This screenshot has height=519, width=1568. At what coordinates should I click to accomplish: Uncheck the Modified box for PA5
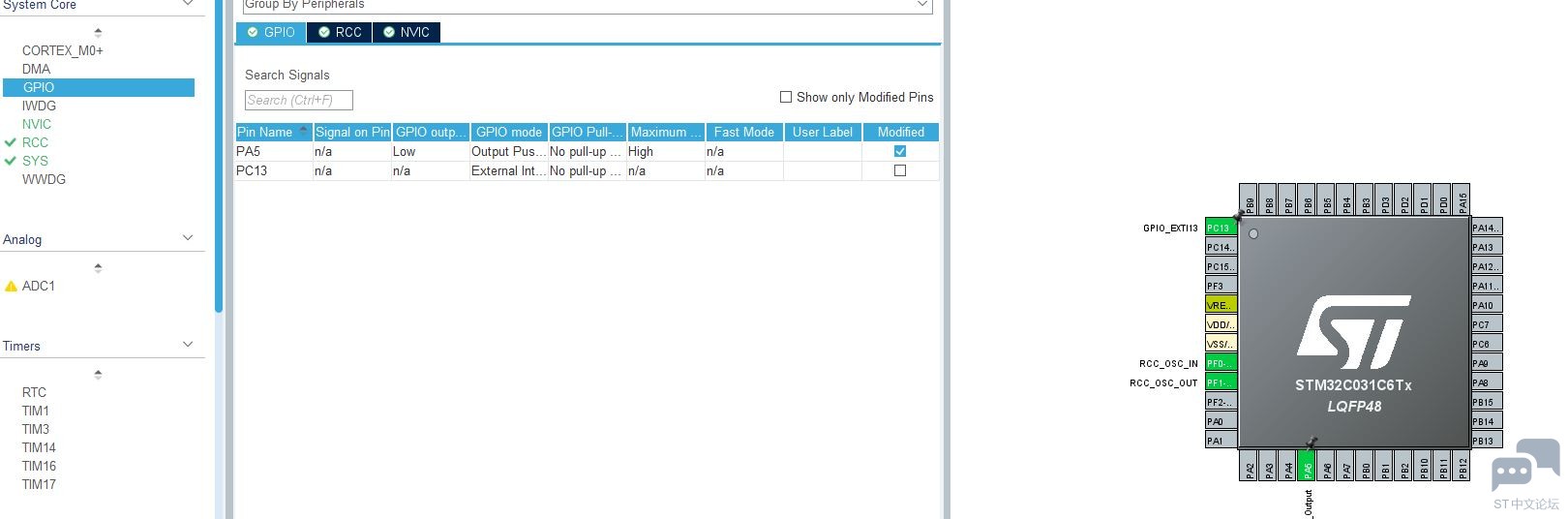coord(900,151)
